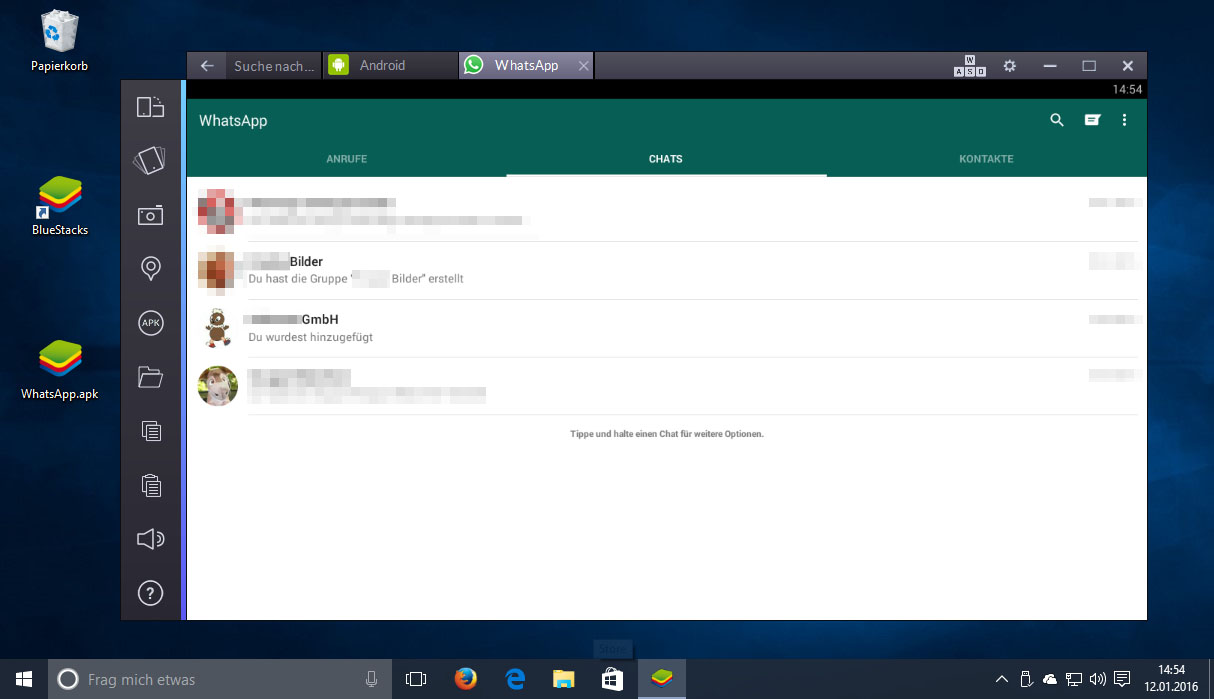The height and width of the screenshot is (699, 1214).
Task: Open Task View in the taskbar
Action: (415, 679)
